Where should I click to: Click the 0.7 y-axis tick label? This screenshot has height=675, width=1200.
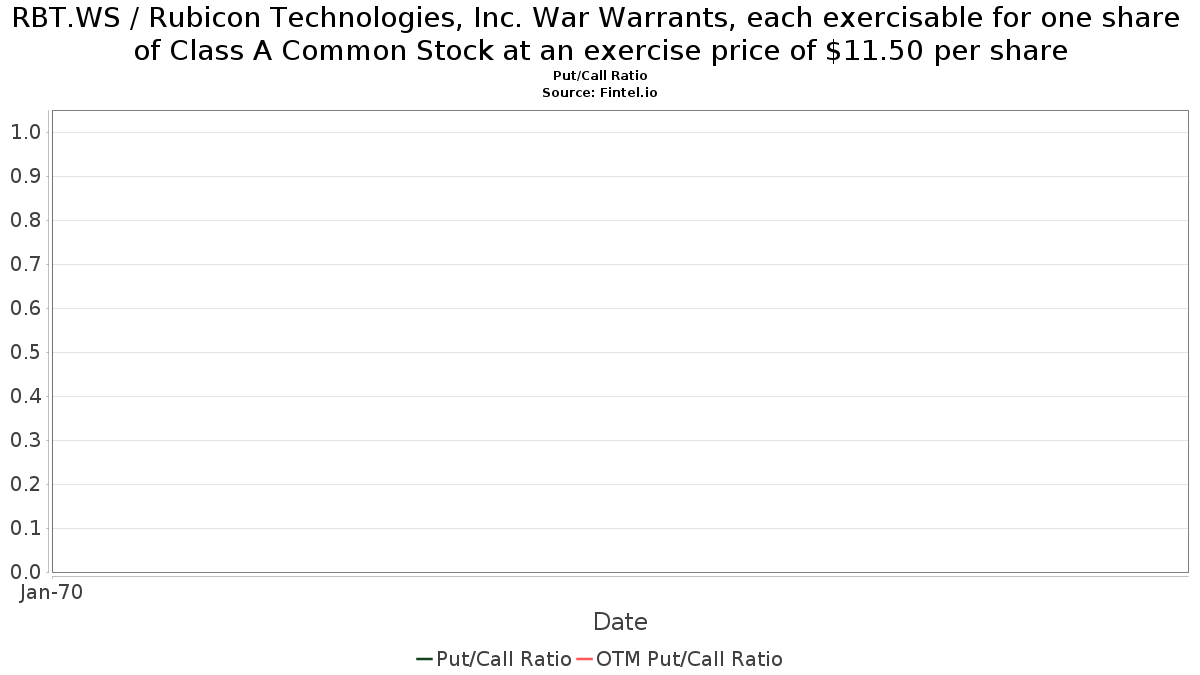25,264
